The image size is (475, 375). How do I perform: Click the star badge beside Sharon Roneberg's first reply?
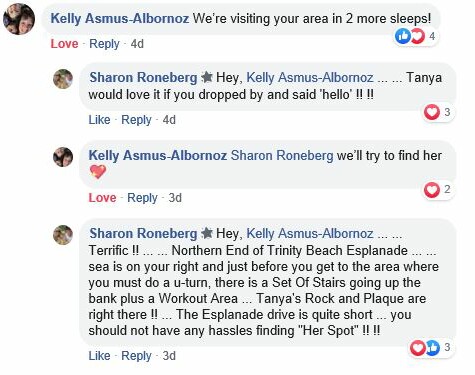pos(207,77)
